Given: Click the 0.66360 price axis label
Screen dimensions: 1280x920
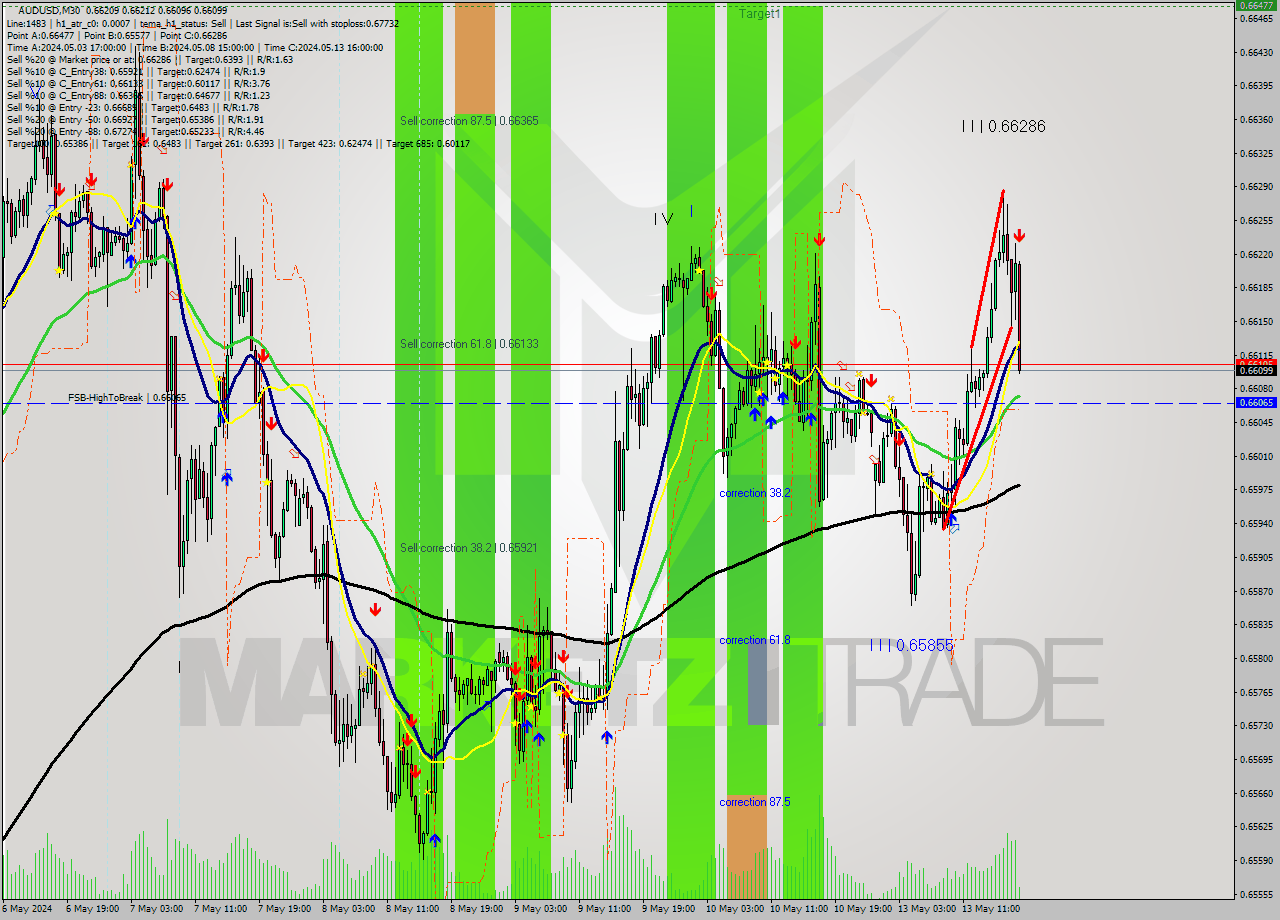Looking at the screenshot, I should tap(1257, 119).
